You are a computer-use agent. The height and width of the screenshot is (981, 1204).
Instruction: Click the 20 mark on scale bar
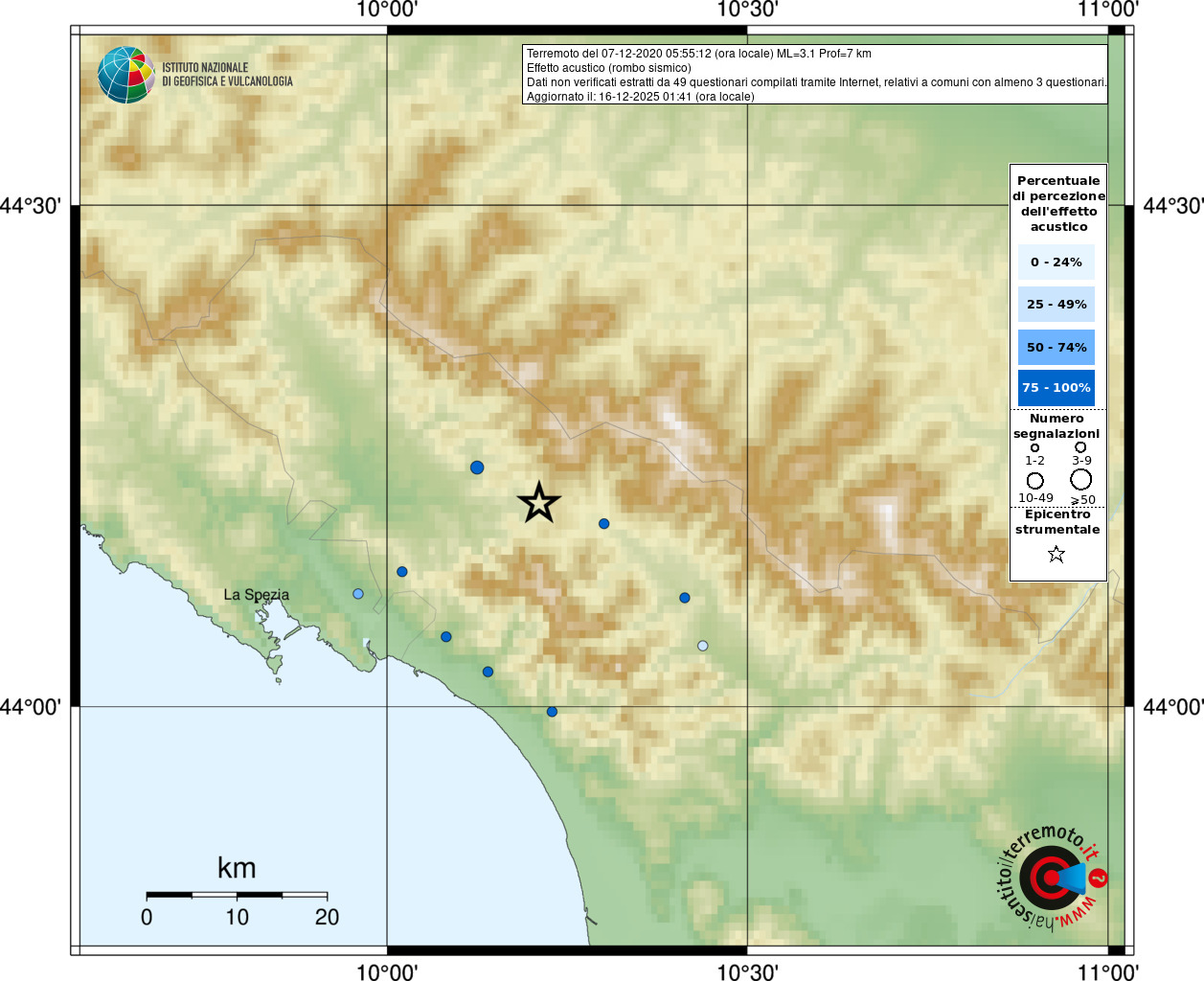pyautogui.click(x=327, y=917)
